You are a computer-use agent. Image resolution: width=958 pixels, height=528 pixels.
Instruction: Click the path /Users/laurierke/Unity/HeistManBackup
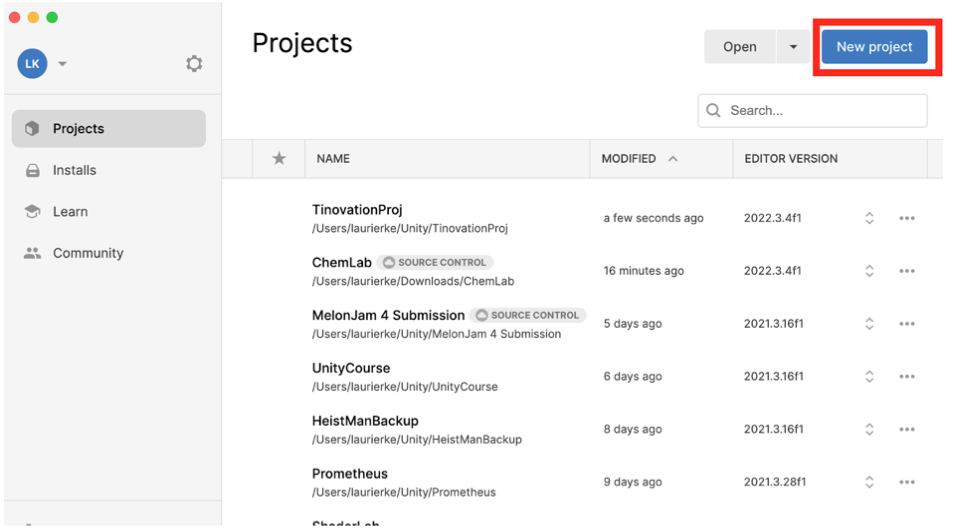point(417,440)
